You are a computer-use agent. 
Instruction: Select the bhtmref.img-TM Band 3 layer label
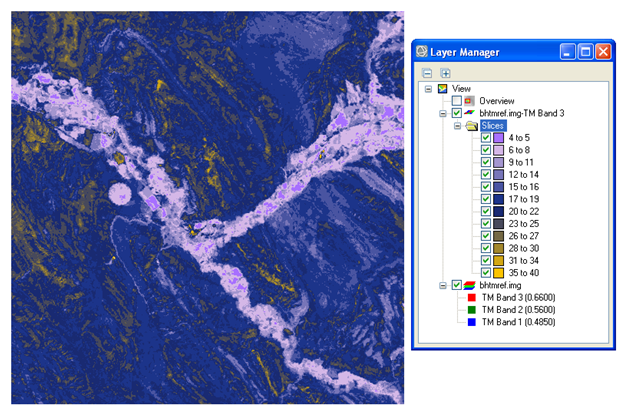(x=521, y=113)
